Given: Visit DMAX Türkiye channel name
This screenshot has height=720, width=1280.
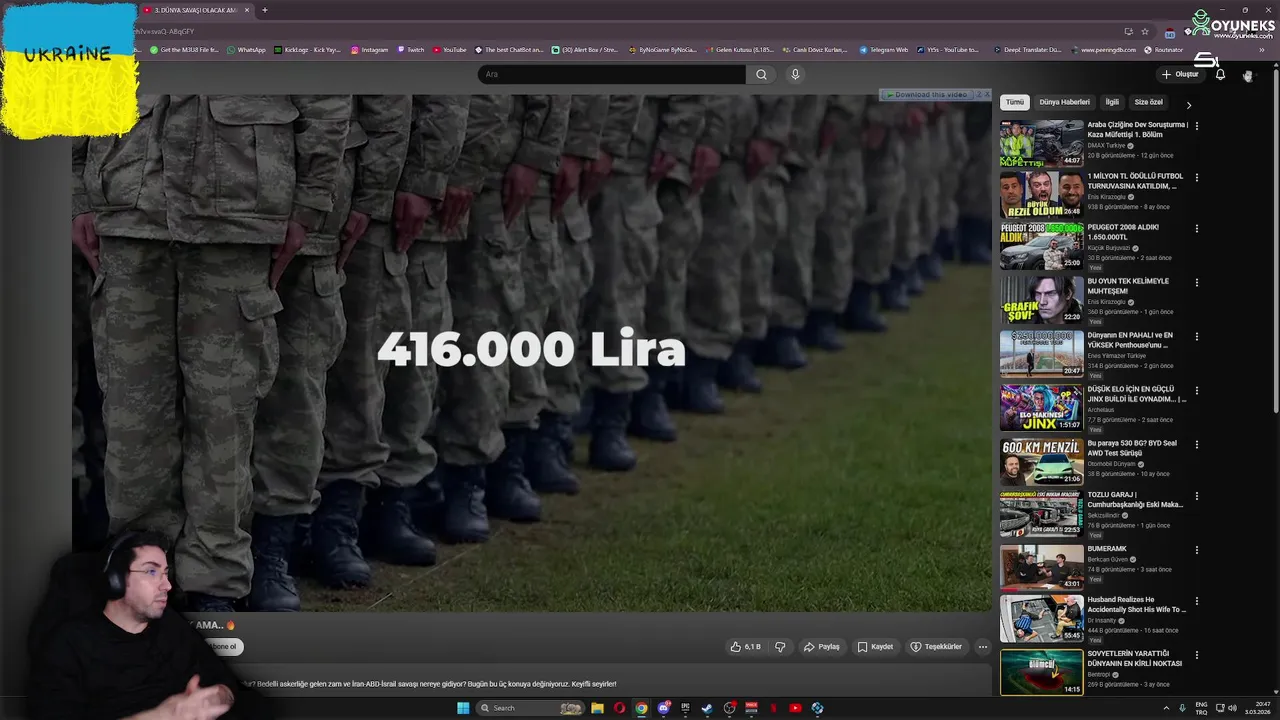Looking at the screenshot, I should pos(1106,145).
